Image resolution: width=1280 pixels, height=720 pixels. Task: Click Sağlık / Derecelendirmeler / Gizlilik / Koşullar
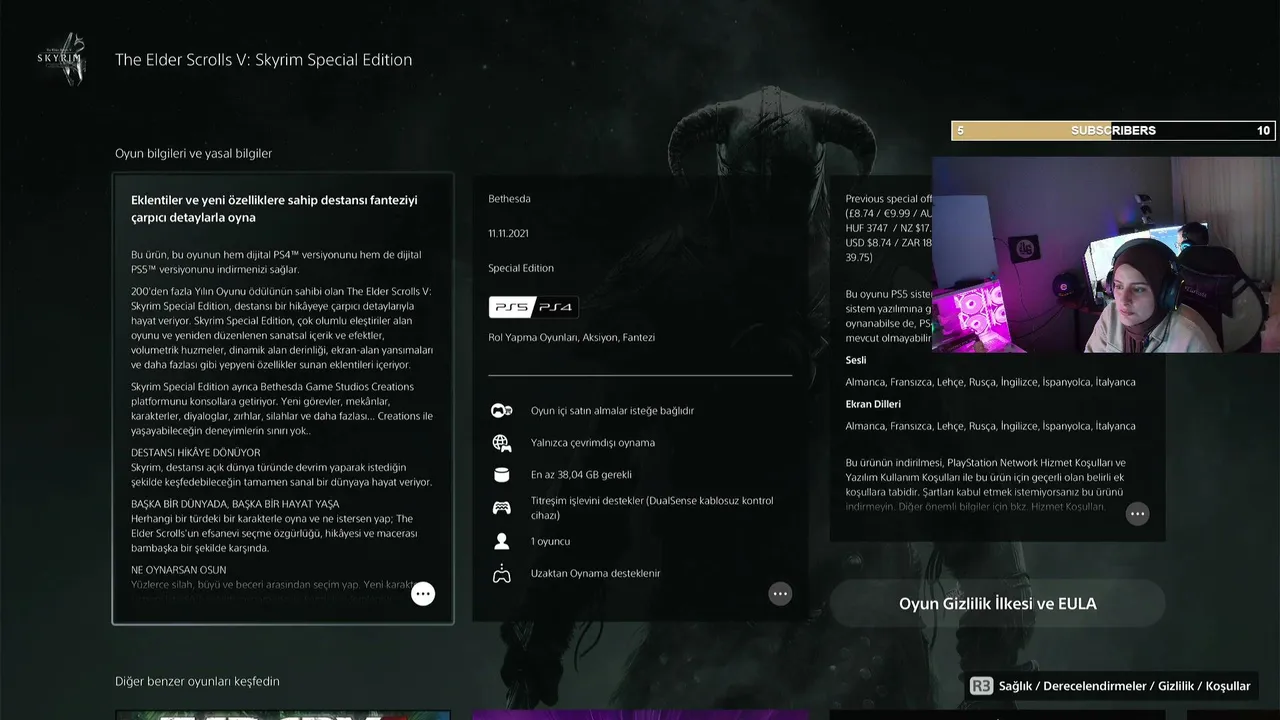(1125, 686)
